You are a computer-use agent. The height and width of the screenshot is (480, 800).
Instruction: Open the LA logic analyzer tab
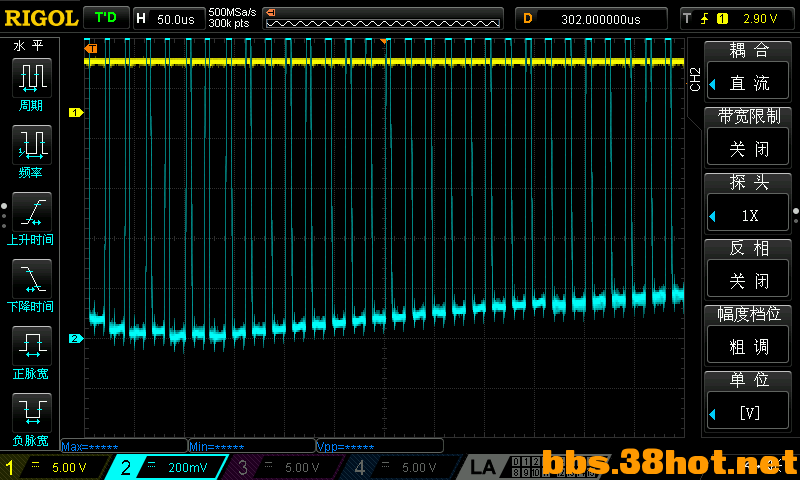click(x=482, y=467)
